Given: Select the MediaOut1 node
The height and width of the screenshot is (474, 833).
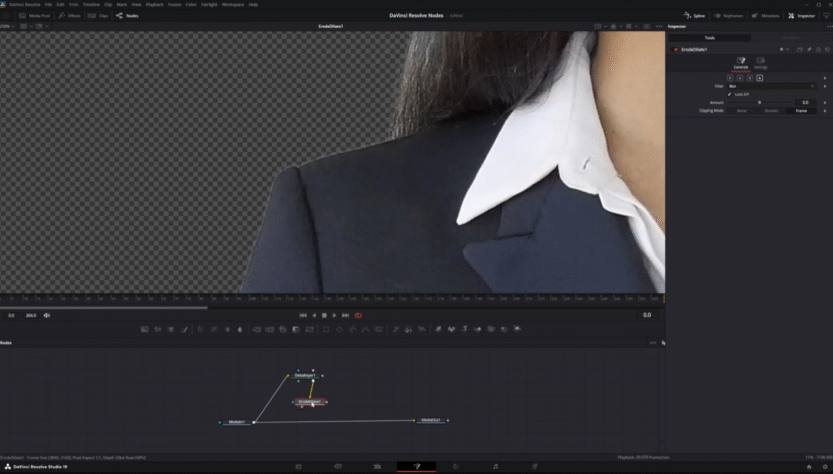Looking at the screenshot, I should 431,420.
